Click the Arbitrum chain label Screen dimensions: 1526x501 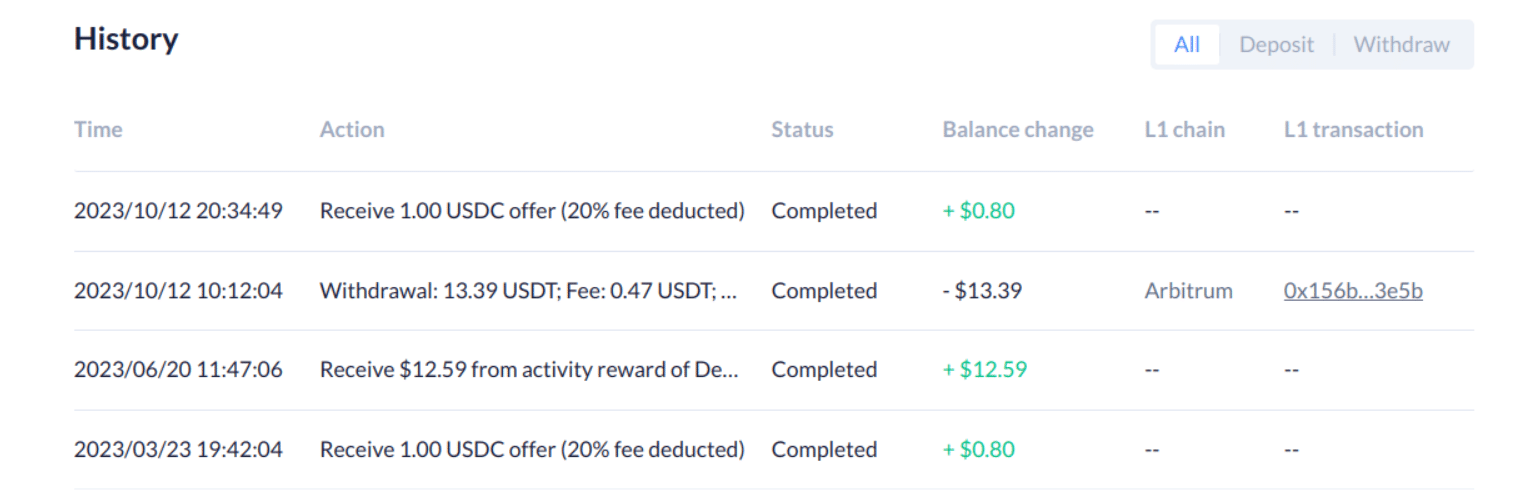[x=1188, y=291]
